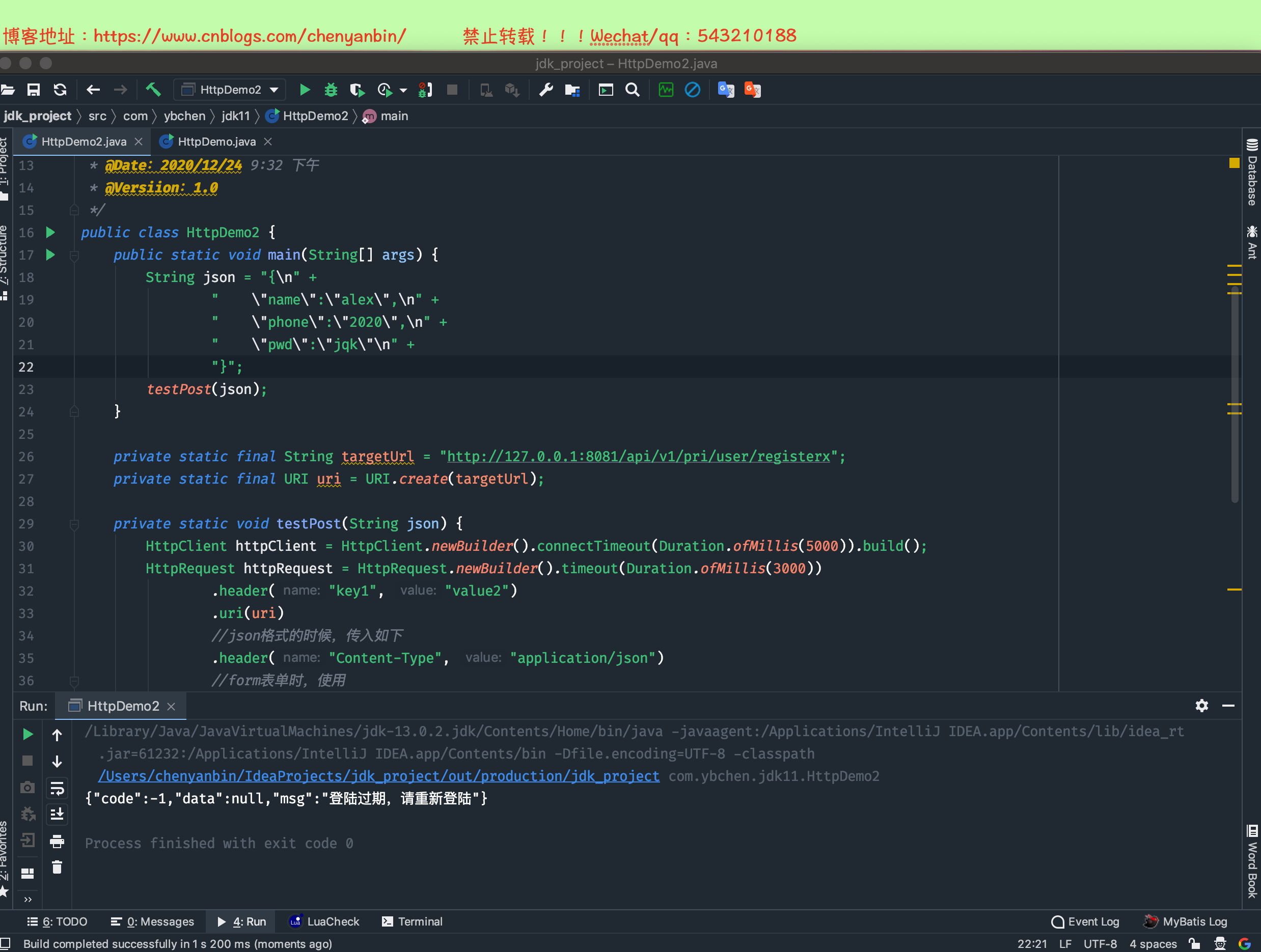Toggle soft-wrap in the run console
Viewport: 1261px width, 952px height.
pyautogui.click(x=57, y=789)
